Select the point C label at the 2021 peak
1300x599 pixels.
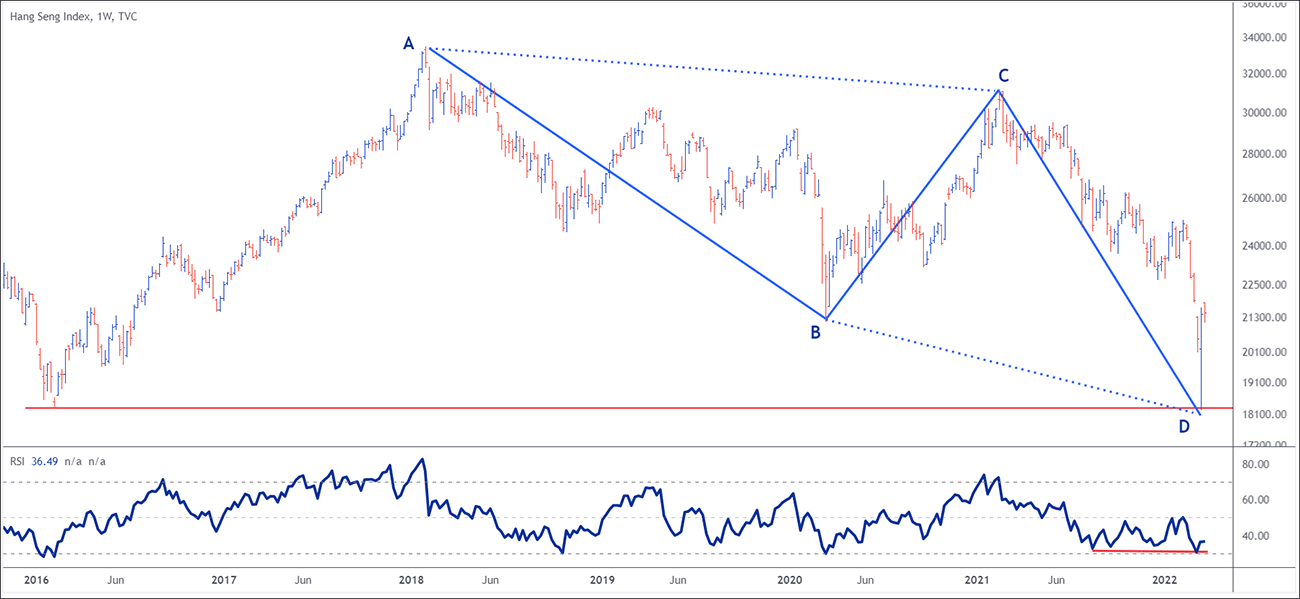tap(1003, 75)
